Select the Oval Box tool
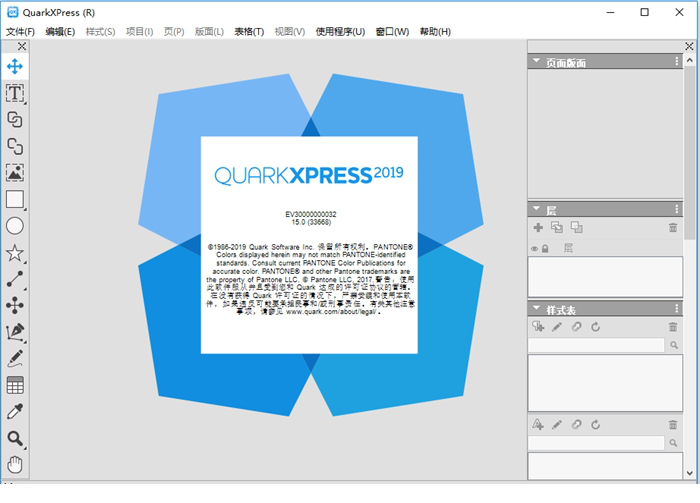This screenshot has width=700, height=503. click(x=15, y=226)
